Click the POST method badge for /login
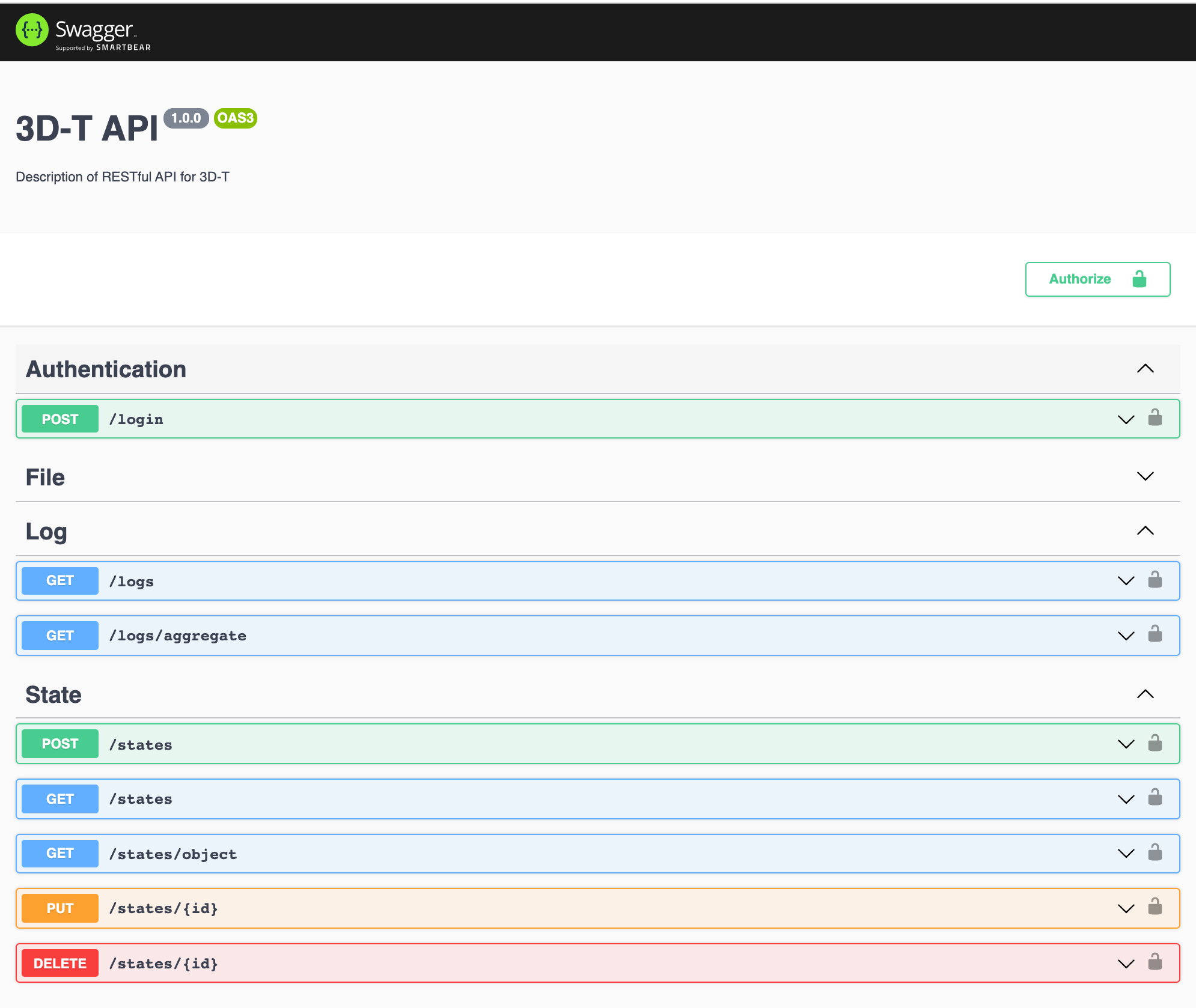This screenshot has height=1008, width=1196. 60,419
